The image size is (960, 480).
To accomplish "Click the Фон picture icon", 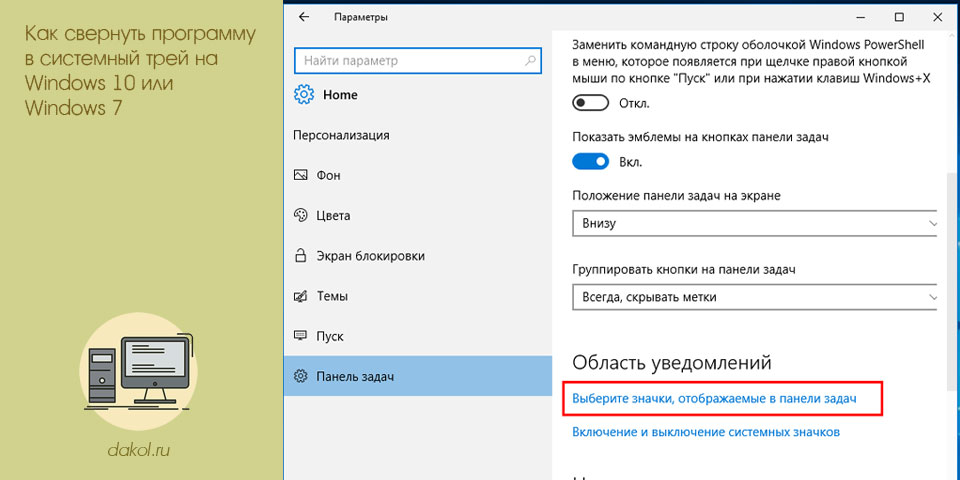I will pos(300,175).
